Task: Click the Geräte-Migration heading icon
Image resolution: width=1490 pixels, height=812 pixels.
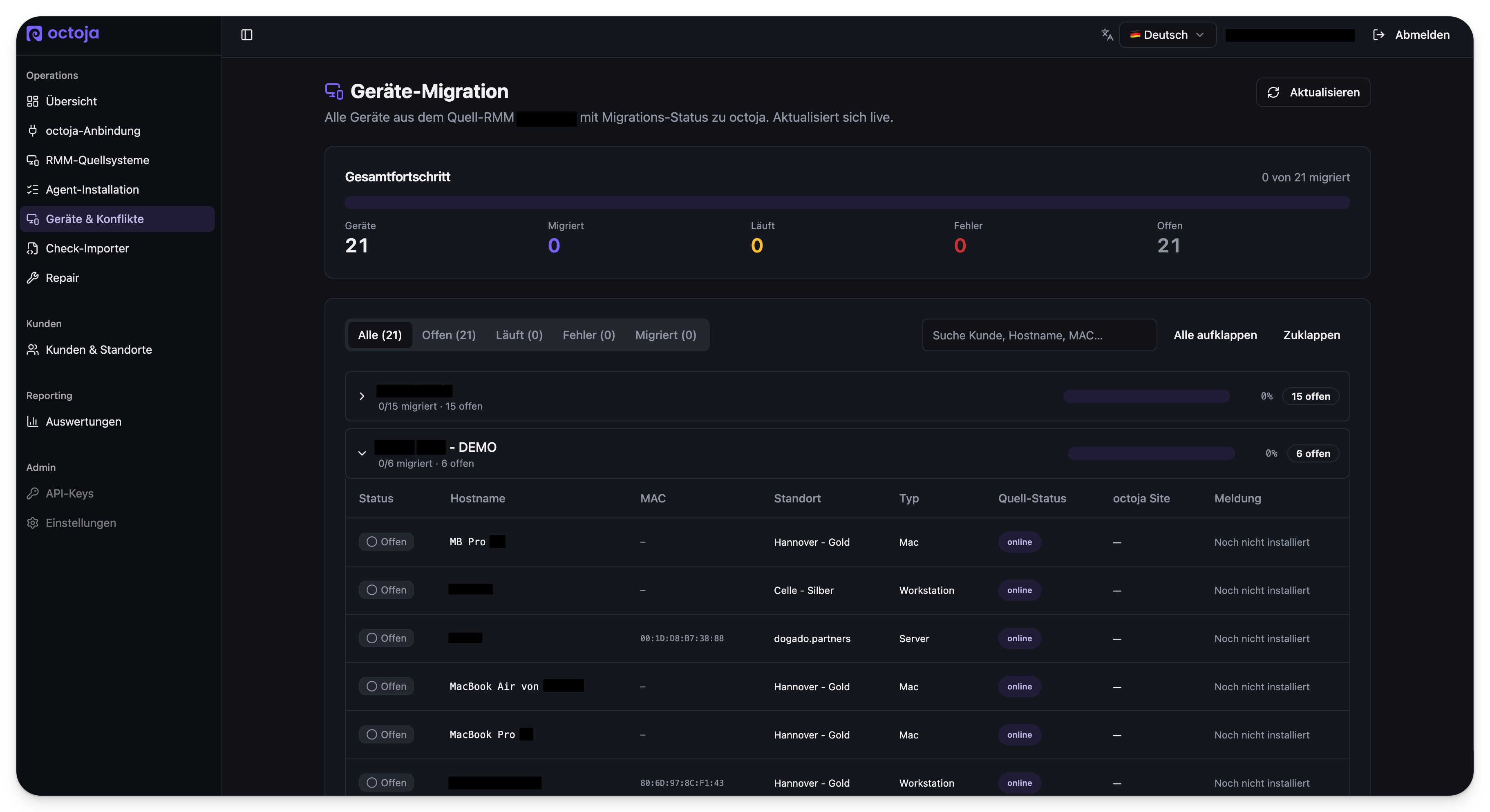Action: (334, 91)
